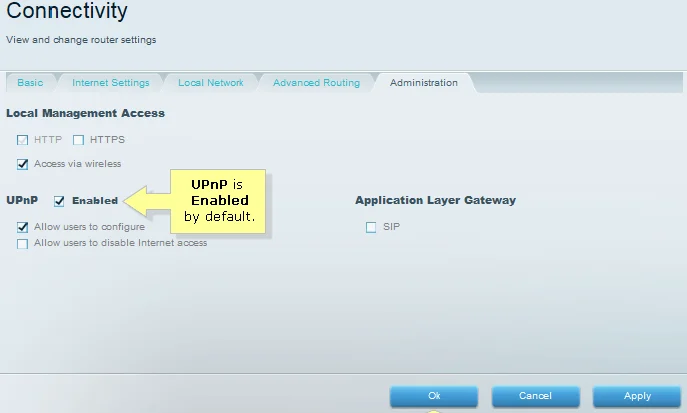
Task: Go to the Local Network tab
Action: point(210,83)
